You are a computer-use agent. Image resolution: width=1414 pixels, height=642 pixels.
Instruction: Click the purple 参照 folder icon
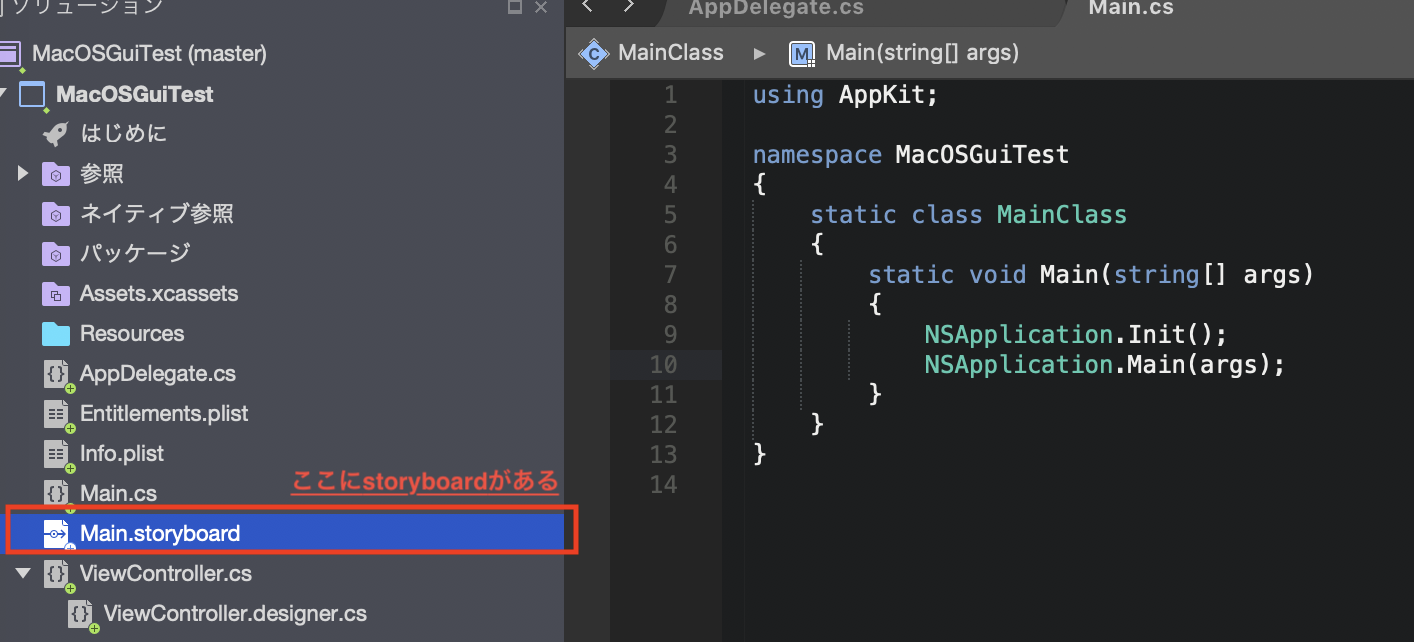pyautogui.click(x=56, y=174)
